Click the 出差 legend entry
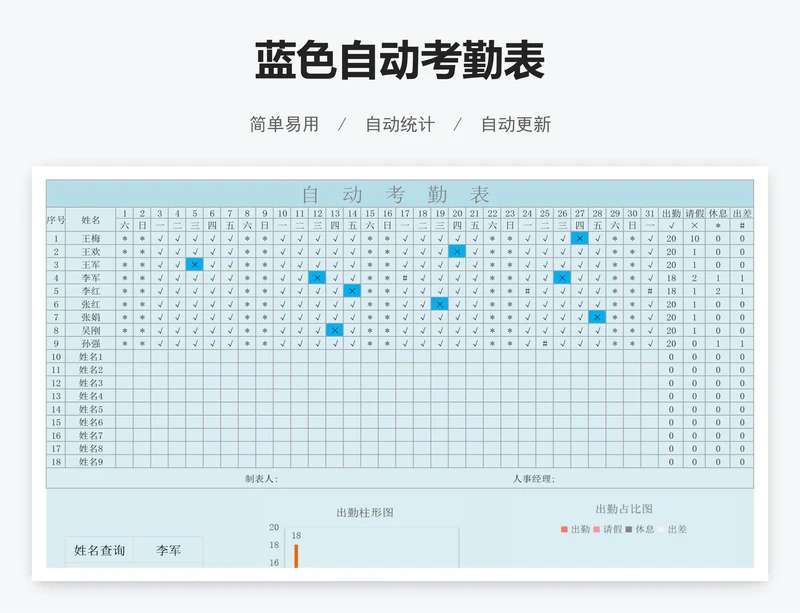The width and height of the screenshot is (800, 613). click(x=672, y=529)
